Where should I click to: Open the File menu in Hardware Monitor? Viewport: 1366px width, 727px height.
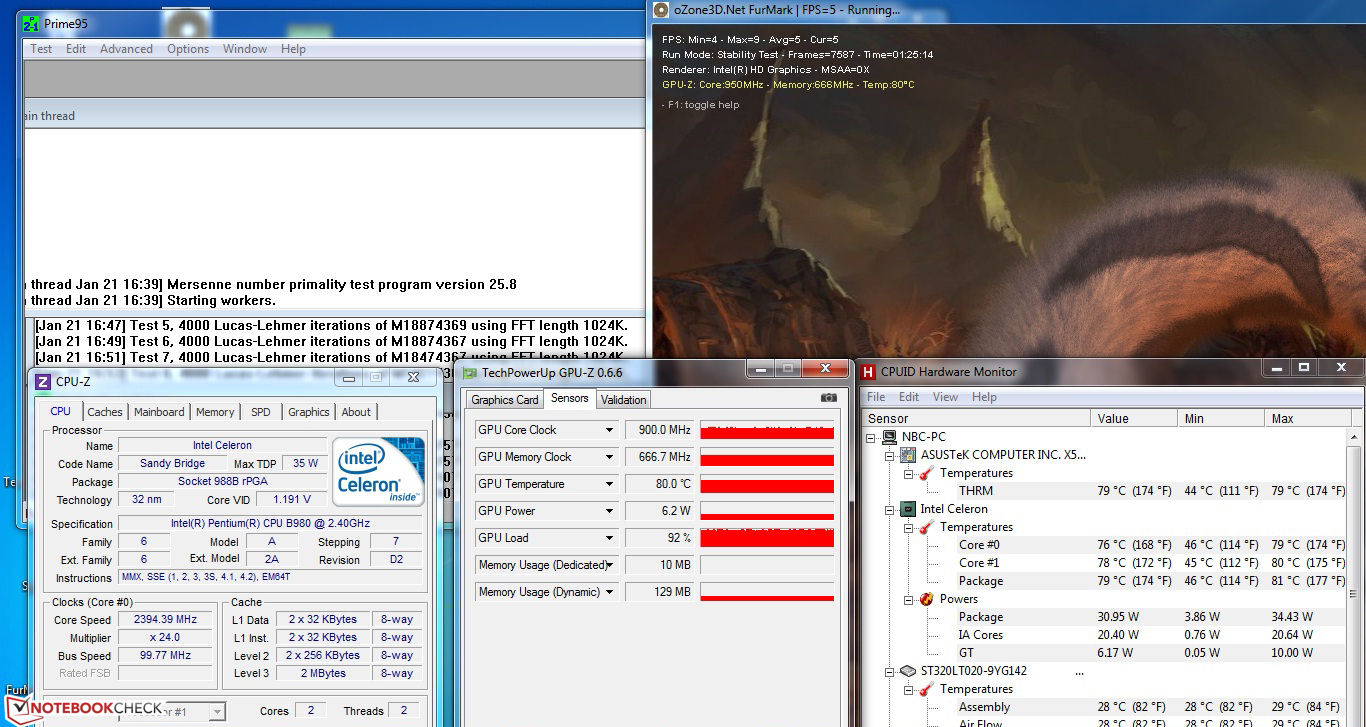tap(876, 397)
